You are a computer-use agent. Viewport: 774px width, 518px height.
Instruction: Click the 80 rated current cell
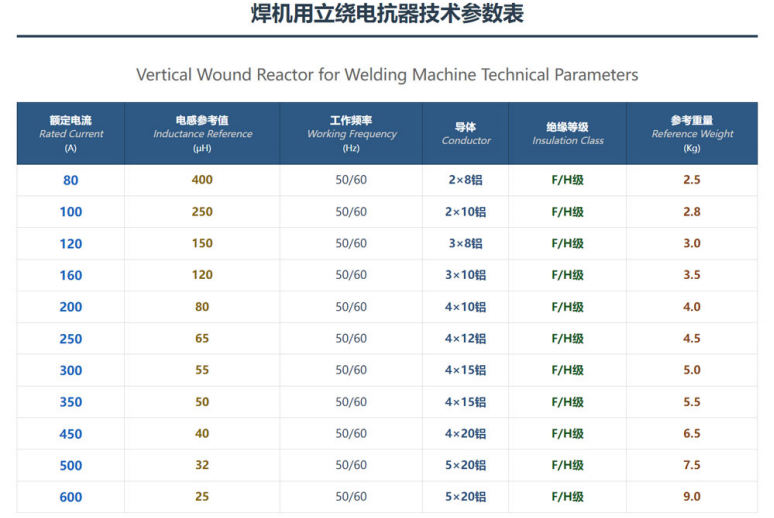coord(71,180)
